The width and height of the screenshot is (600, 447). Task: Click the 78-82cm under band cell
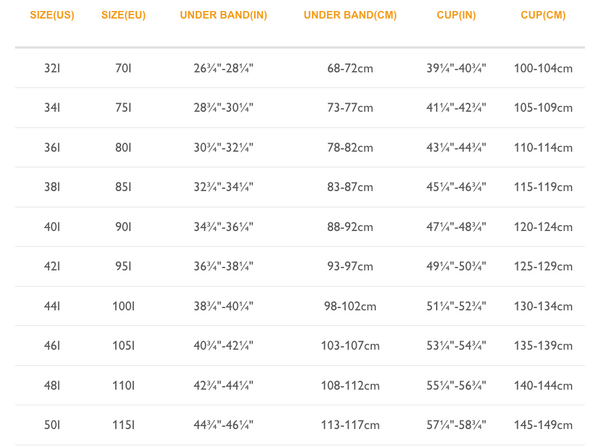[350, 147]
